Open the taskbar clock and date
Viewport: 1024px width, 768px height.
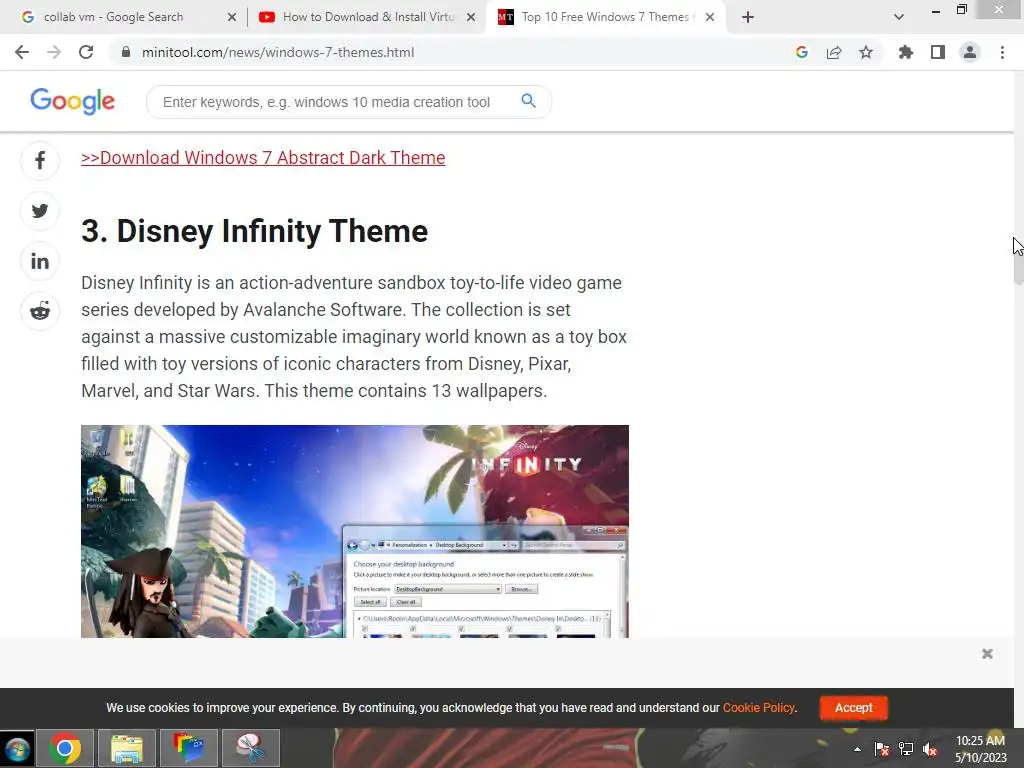point(981,749)
